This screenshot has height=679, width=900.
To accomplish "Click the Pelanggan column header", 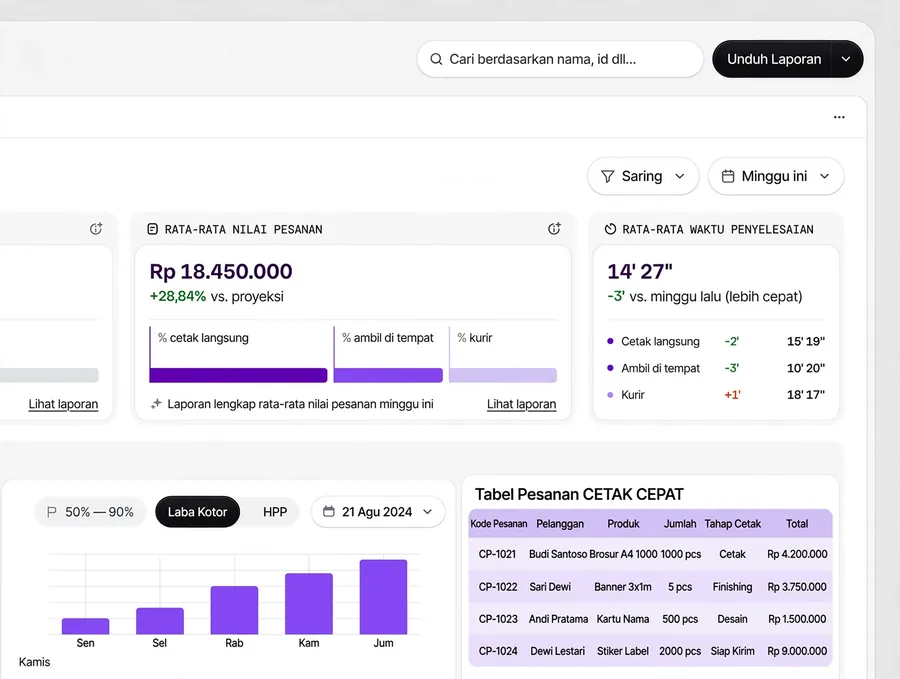I will click(560, 523).
